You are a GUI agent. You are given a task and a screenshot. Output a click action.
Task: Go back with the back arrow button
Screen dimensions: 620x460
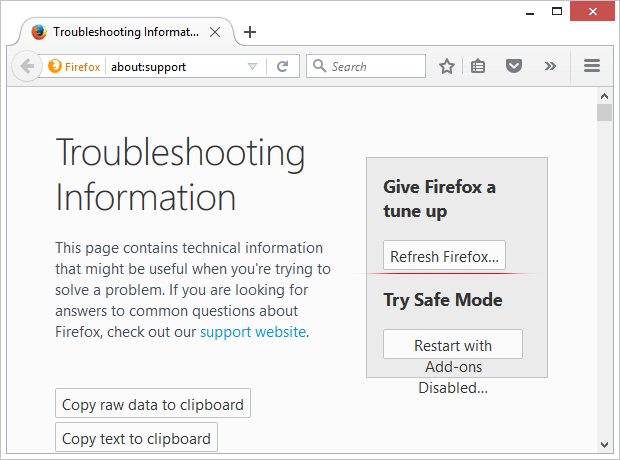(x=27, y=66)
